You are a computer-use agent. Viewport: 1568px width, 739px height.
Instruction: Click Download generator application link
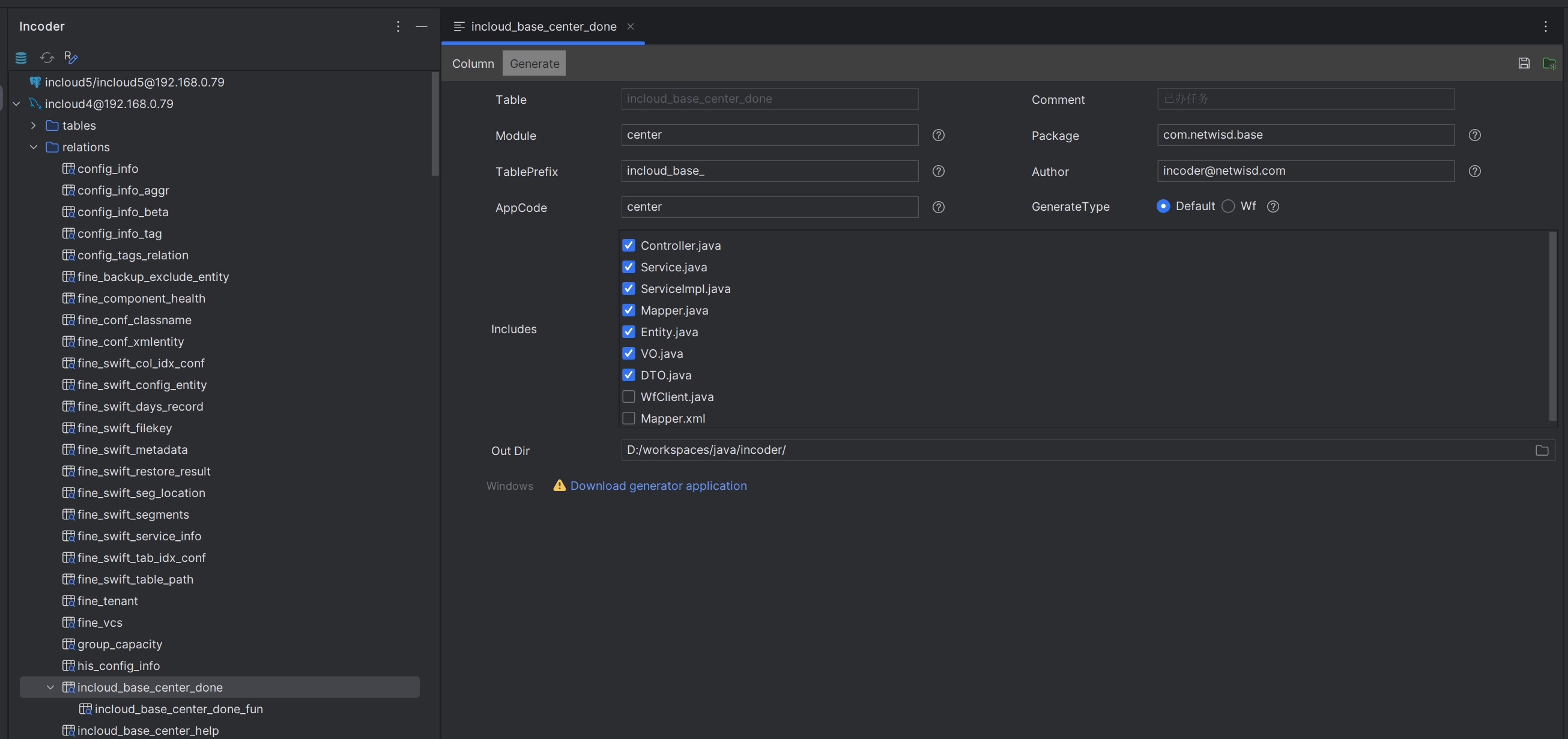click(x=658, y=486)
